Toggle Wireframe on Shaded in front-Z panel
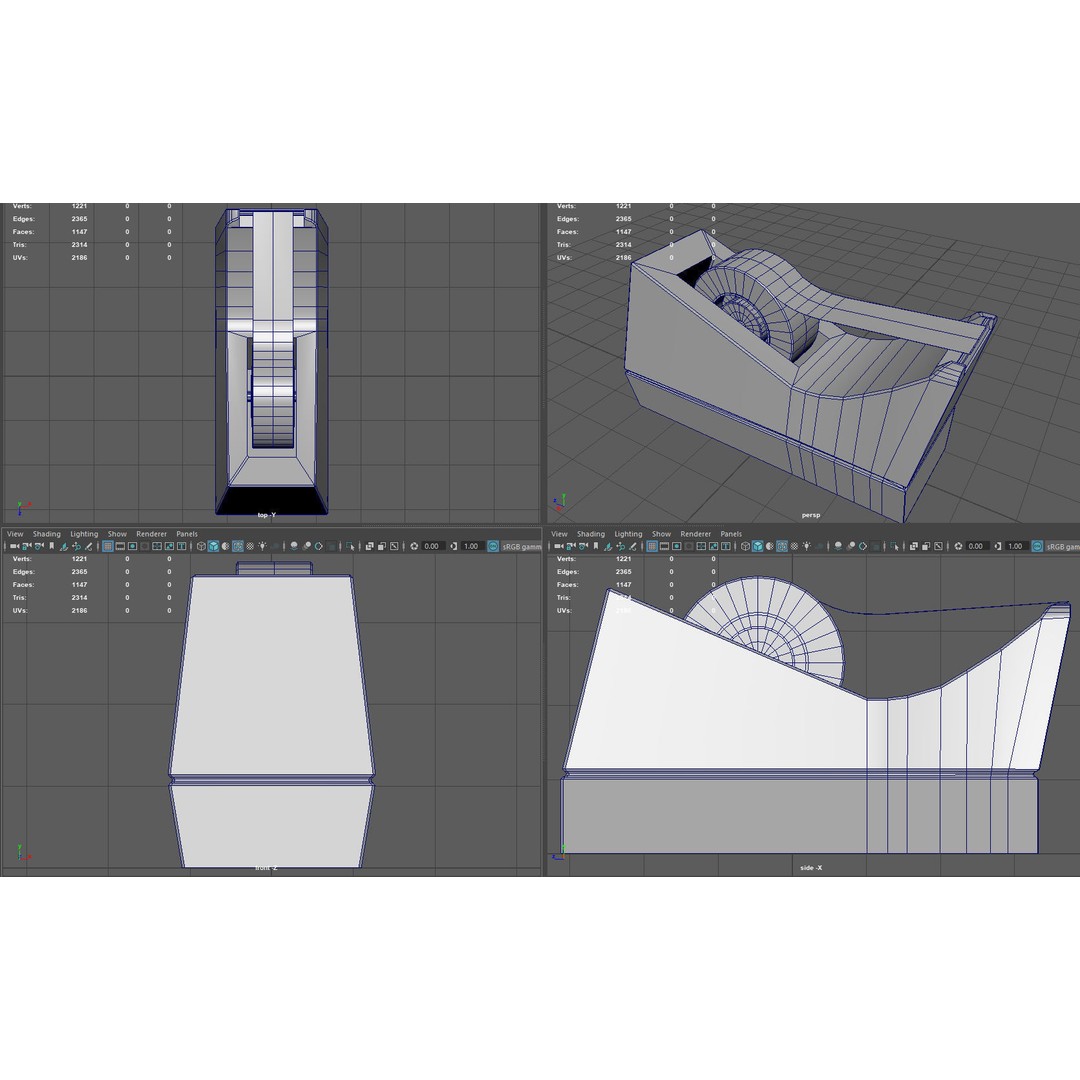Image resolution: width=1080 pixels, height=1080 pixels. click(x=238, y=546)
